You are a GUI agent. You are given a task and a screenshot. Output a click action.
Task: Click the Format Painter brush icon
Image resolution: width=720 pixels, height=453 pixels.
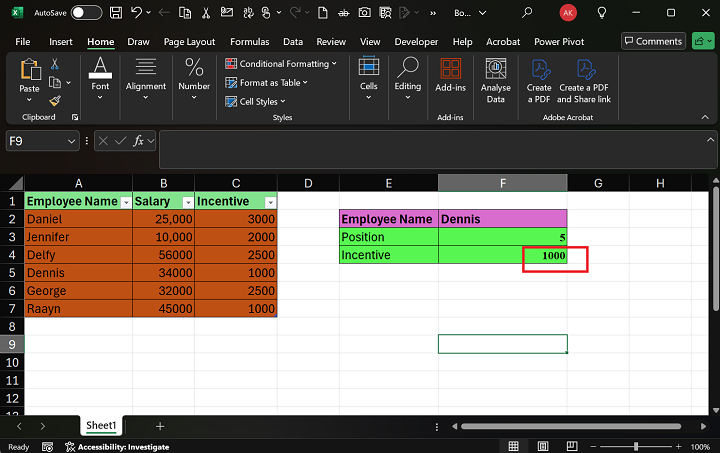55,100
